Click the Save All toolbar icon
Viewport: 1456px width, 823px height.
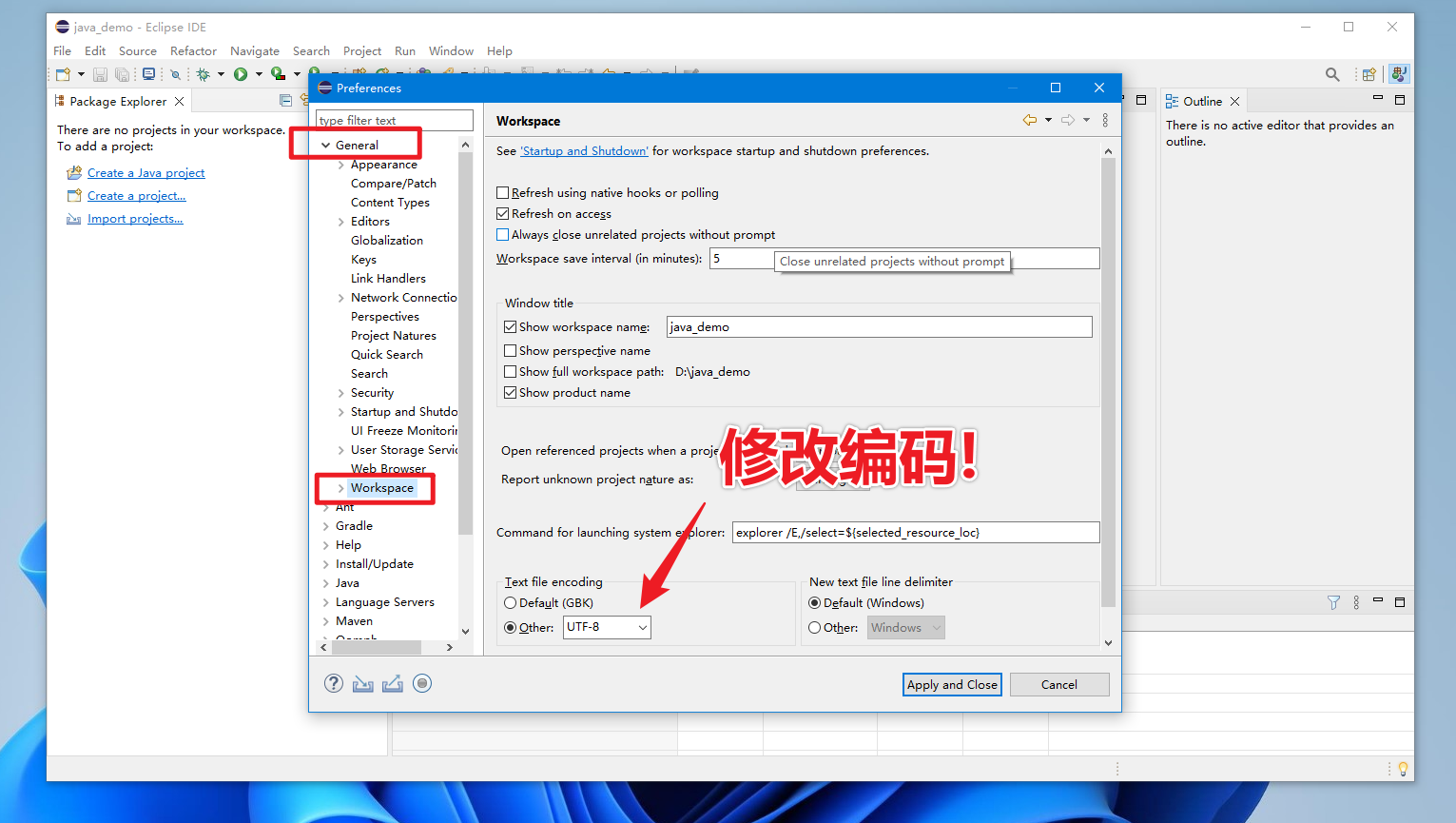(122, 74)
